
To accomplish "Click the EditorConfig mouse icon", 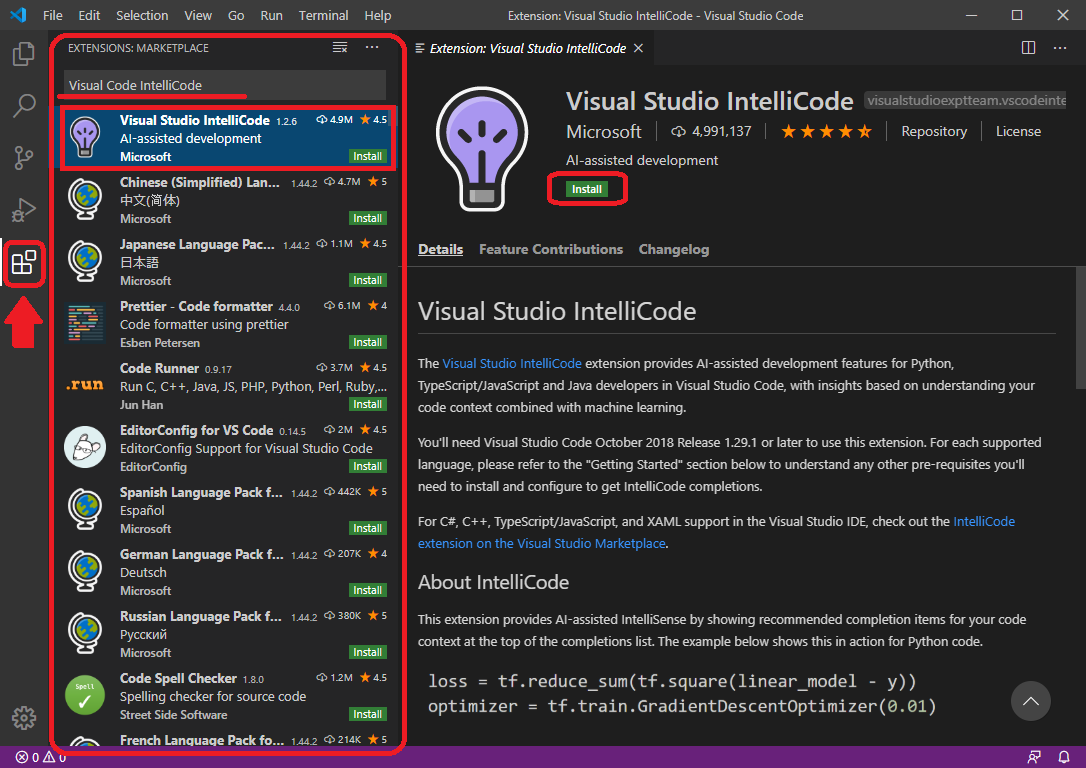I will point(85,447).
